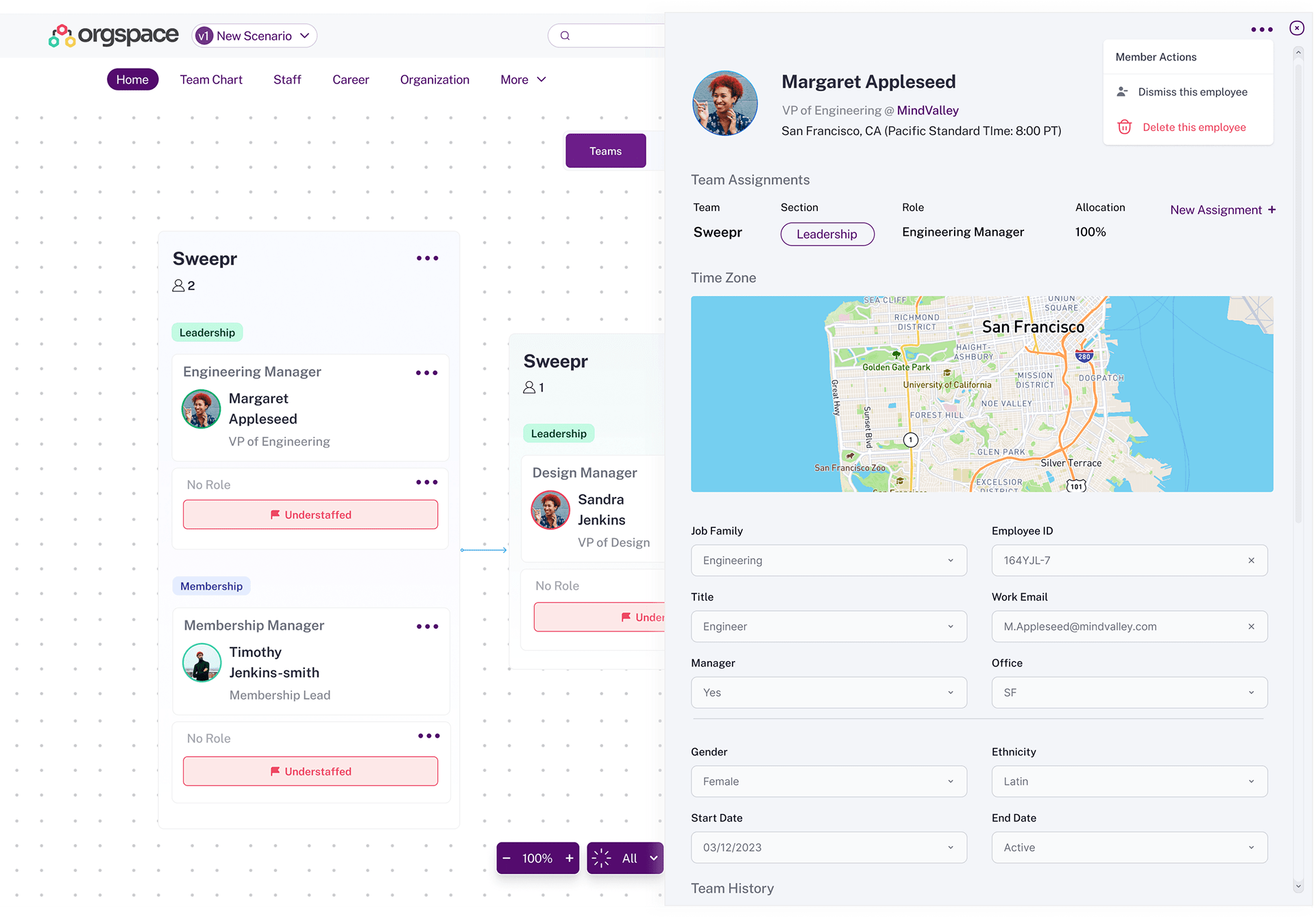
Task: Click Understaffed flag below Engineering Manager
Action: pyautogui.click(x=310, y=515)
